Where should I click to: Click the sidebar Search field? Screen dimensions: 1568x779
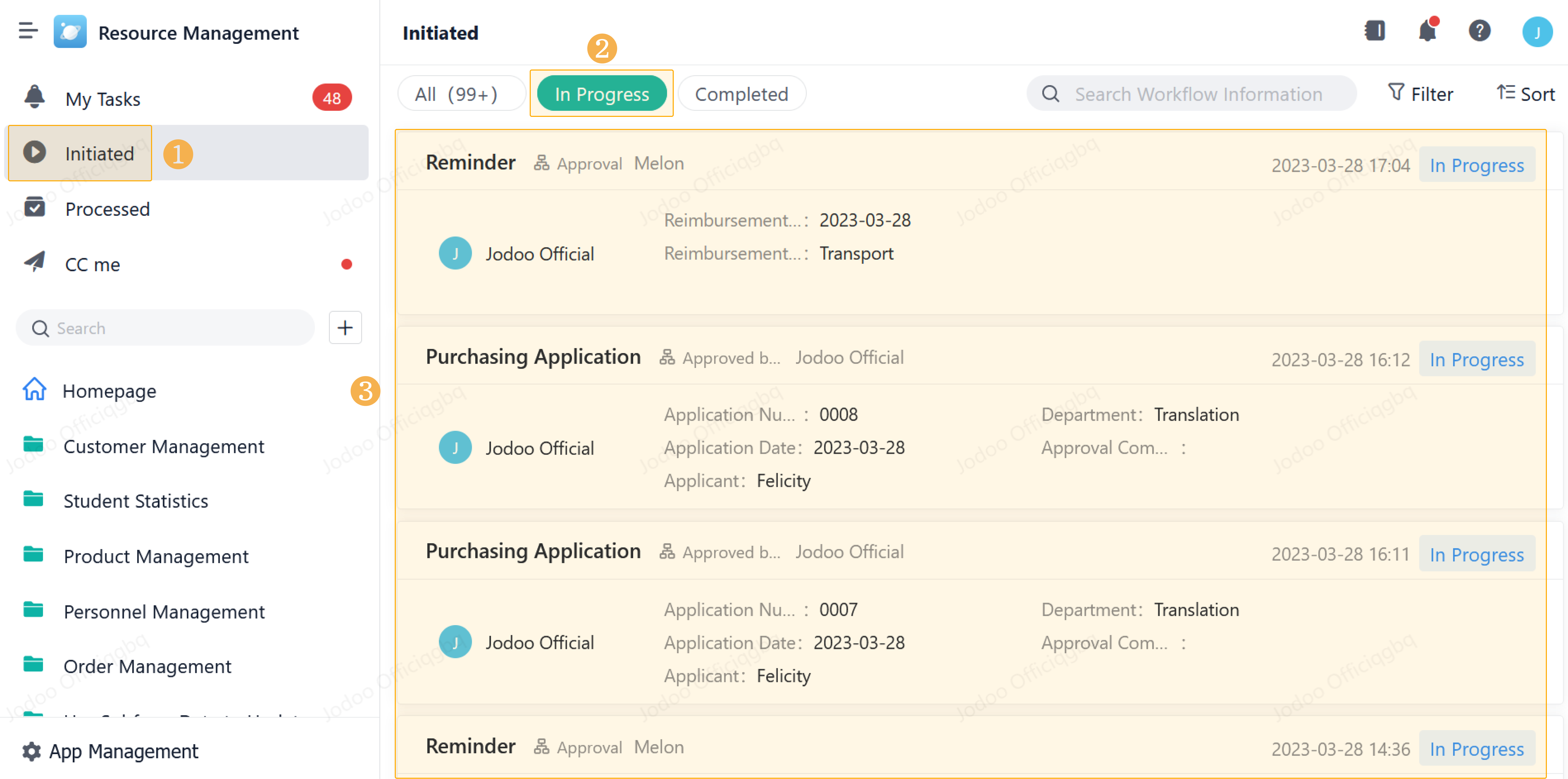[x=166, y=328]
